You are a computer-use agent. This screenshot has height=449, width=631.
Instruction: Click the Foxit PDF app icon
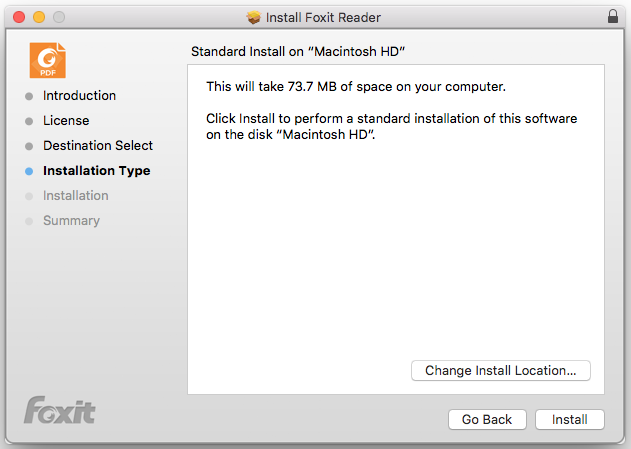coord(47,60)
